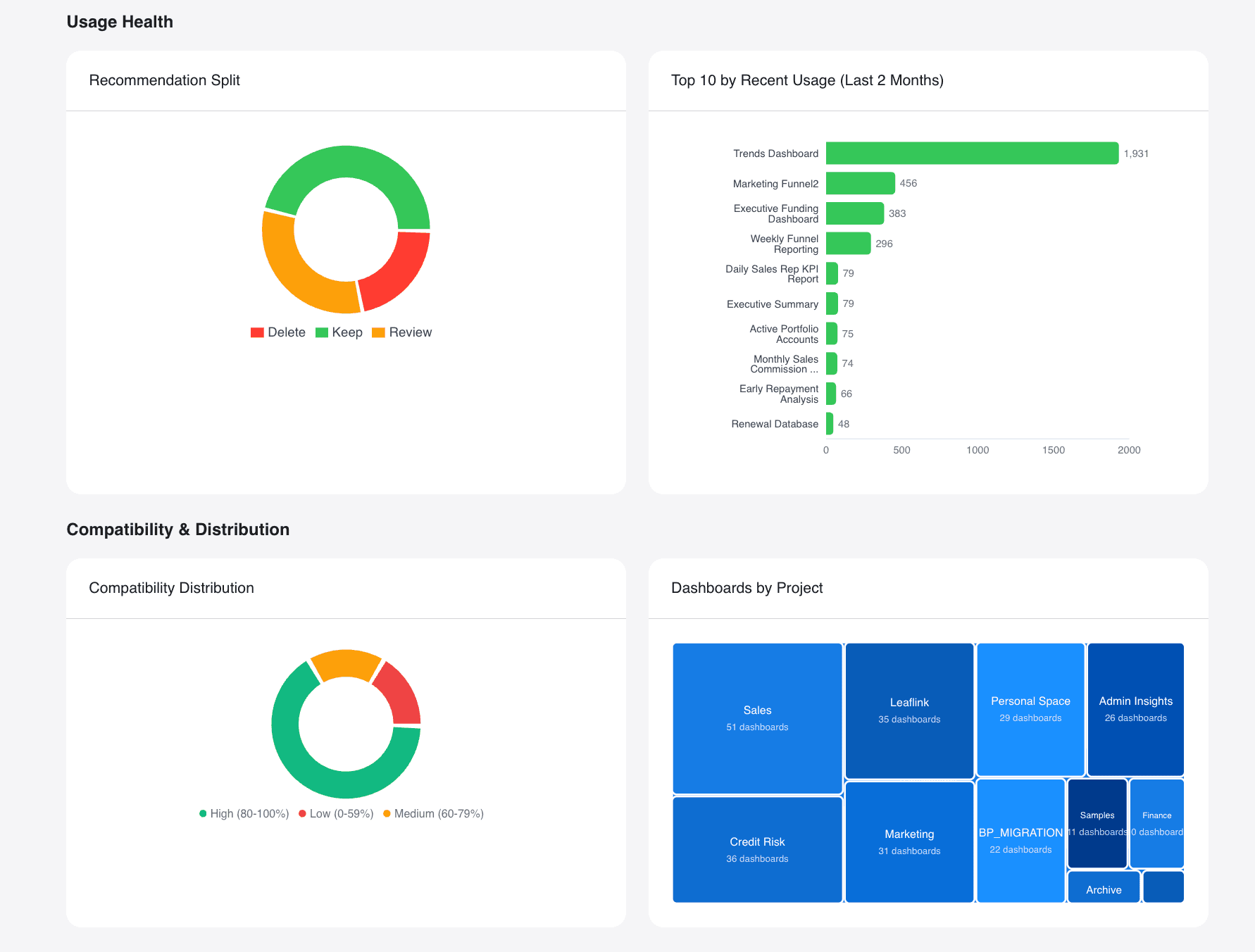Viewport: 1255px width, 952px height.
Task: Click the Renewal Database bar
Action: click(831, 423)
